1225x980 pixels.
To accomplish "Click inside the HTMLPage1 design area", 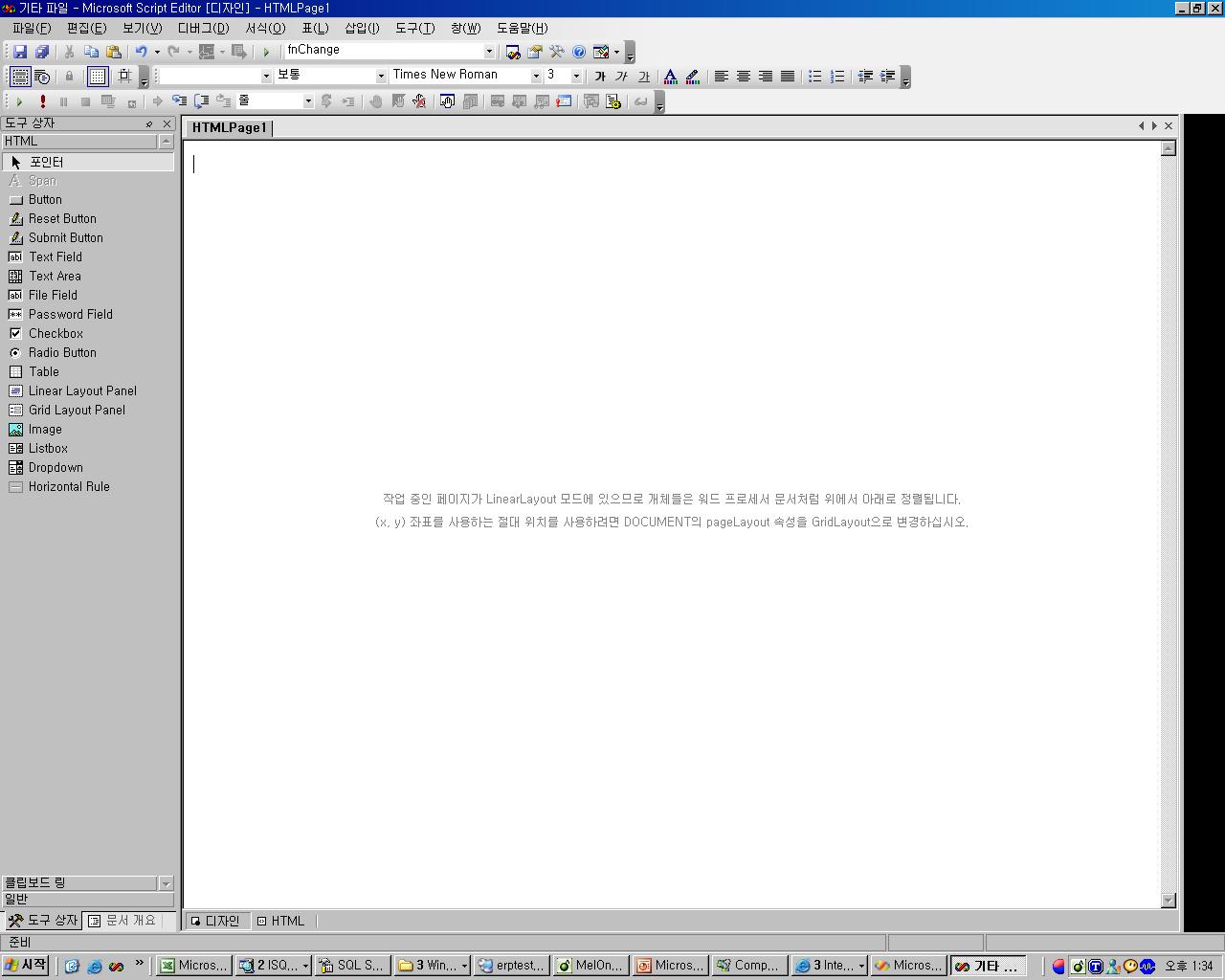I will coord(672,523).
